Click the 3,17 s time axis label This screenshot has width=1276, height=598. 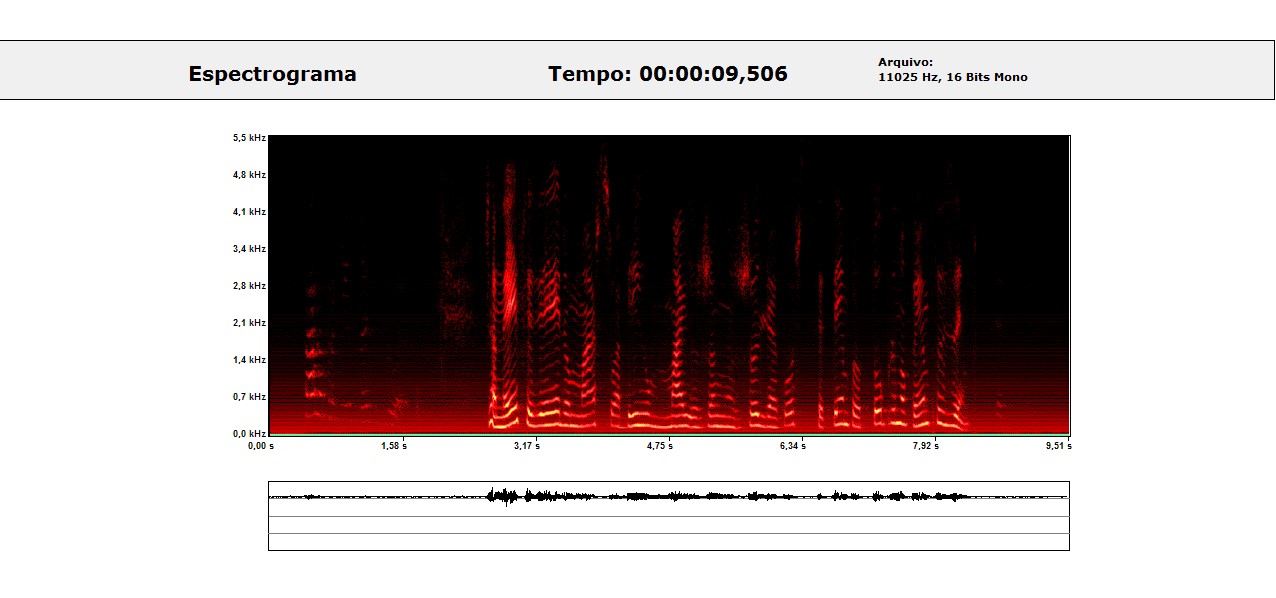pos(527,446)
